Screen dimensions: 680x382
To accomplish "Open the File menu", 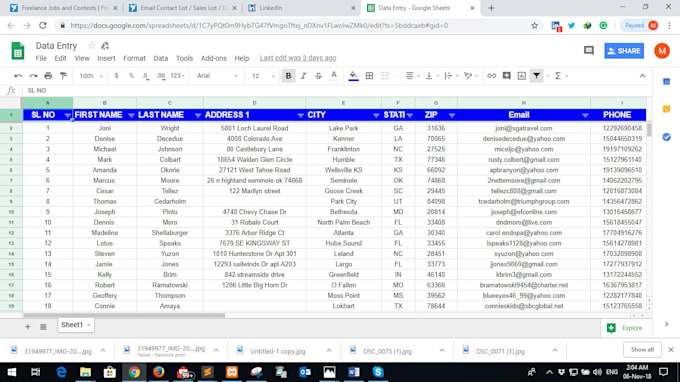I will pyautogui.click(x=41, y=58).
